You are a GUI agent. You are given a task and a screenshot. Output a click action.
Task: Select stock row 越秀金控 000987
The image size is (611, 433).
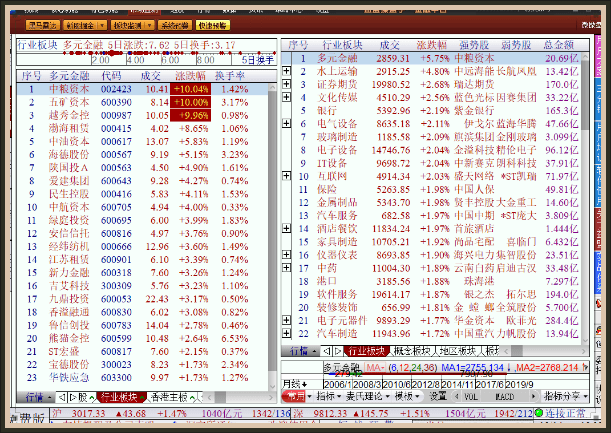click(x=142, y=115)
